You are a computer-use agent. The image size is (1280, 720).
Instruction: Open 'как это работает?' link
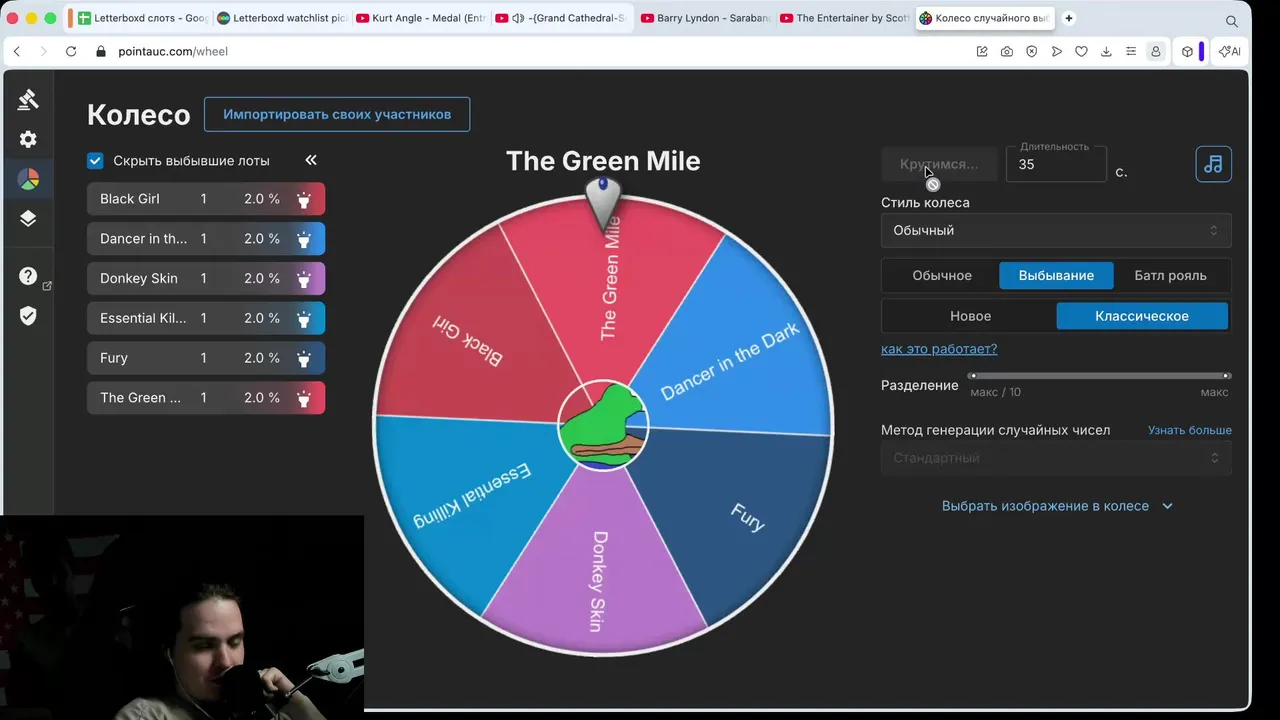click(x=939, y=349)
